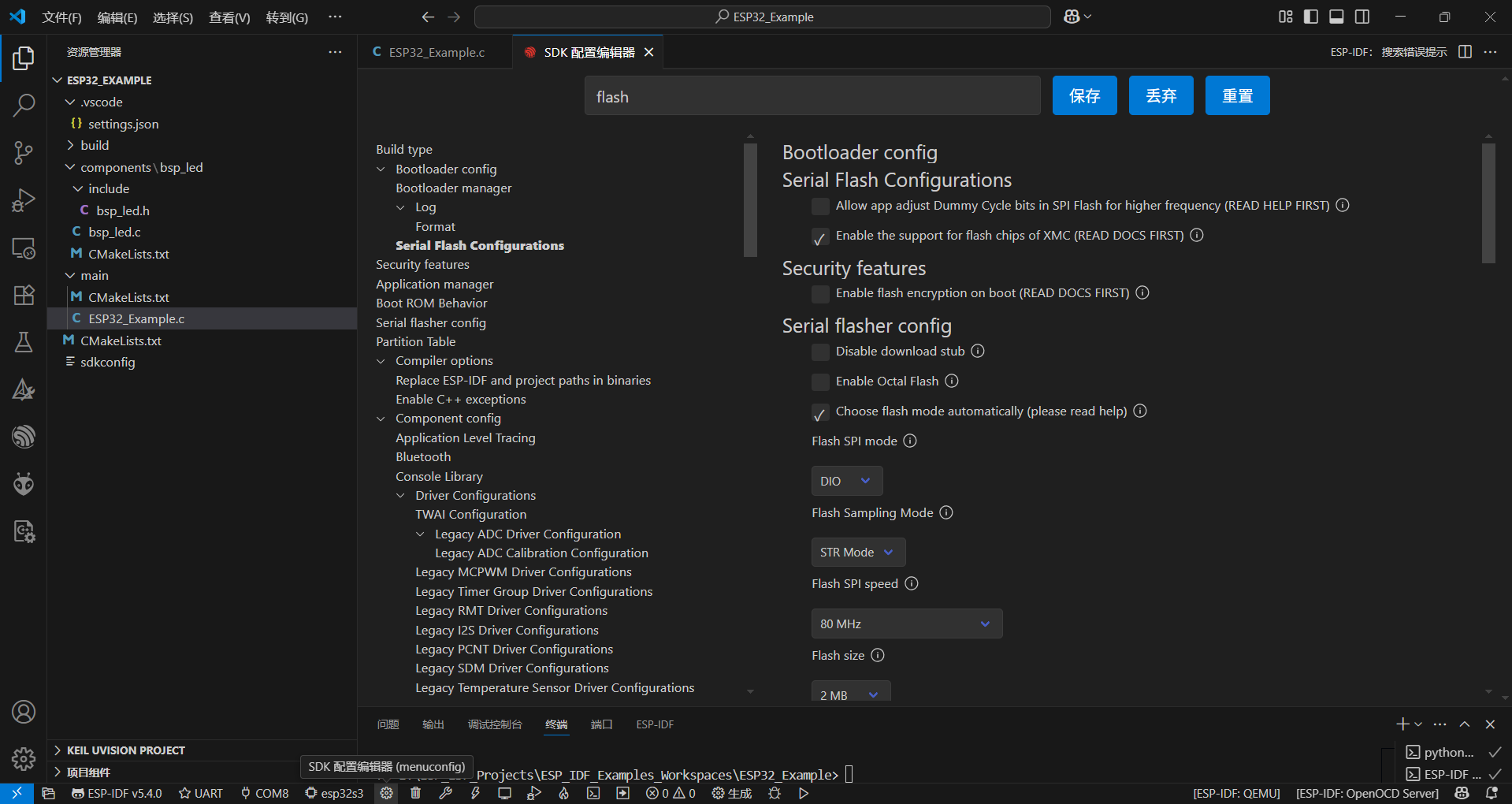
Task: Uncheck Choose flash mode automatically
Action: 820,411
